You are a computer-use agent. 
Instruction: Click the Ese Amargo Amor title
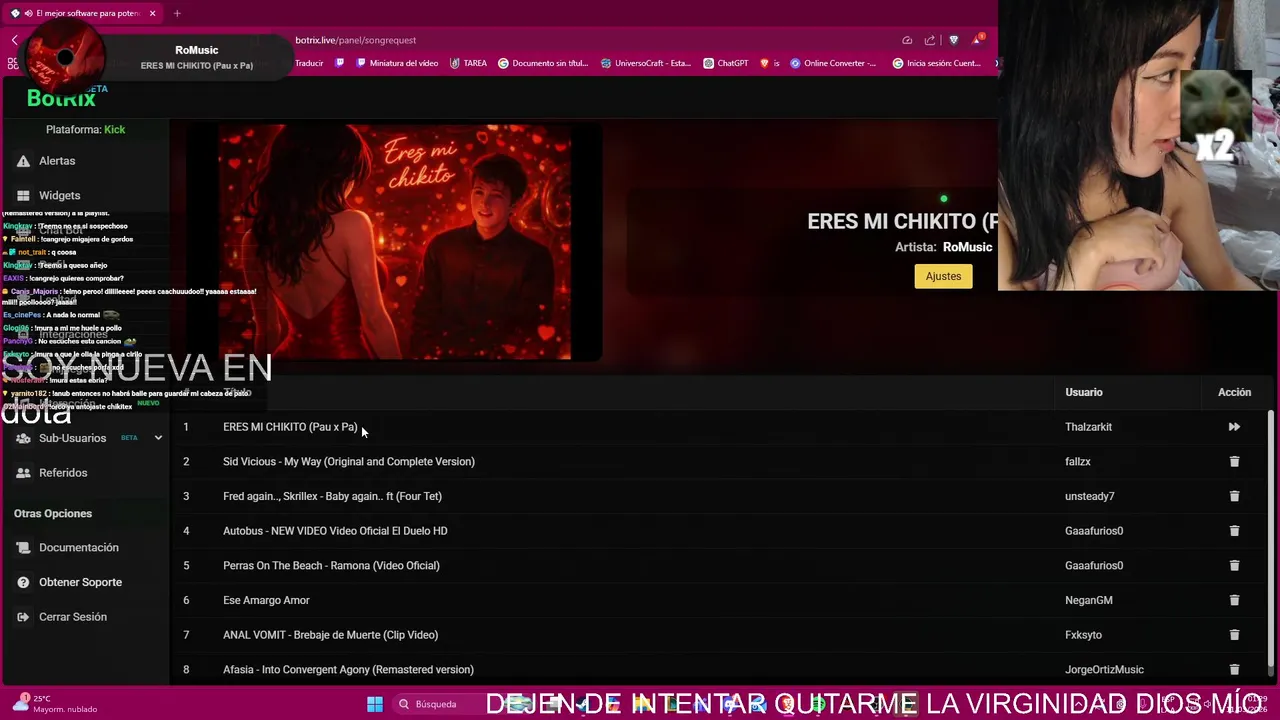point(266,600)
